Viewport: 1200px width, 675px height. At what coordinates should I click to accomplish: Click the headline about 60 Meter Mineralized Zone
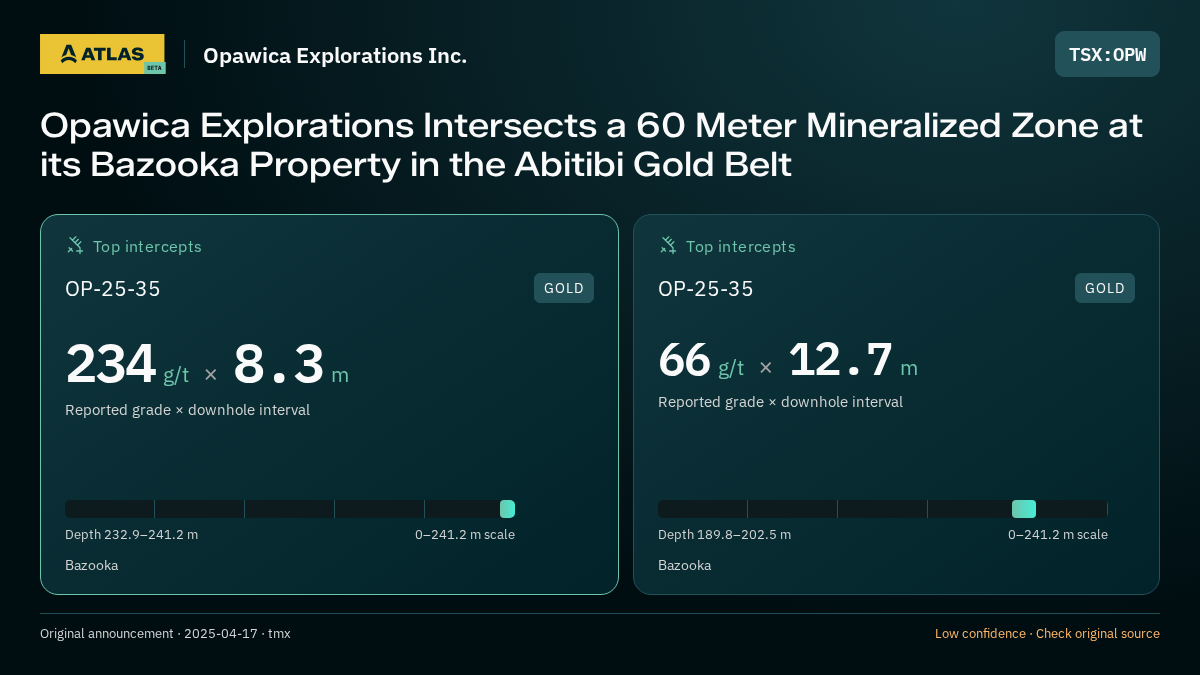click(x=591, y=144)
